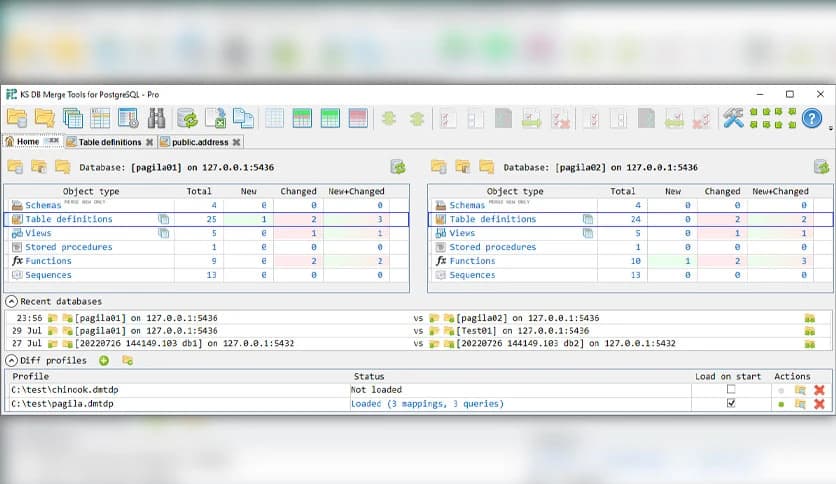Click the copy documents toolbar icon

pyautogui.click(x=244, y=118)
